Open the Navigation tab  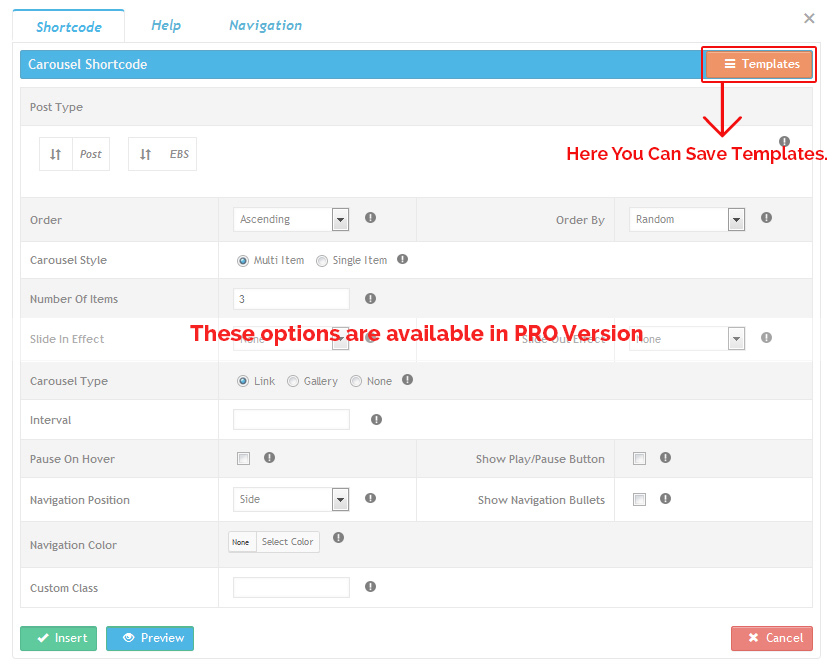[x=265, y=25]
